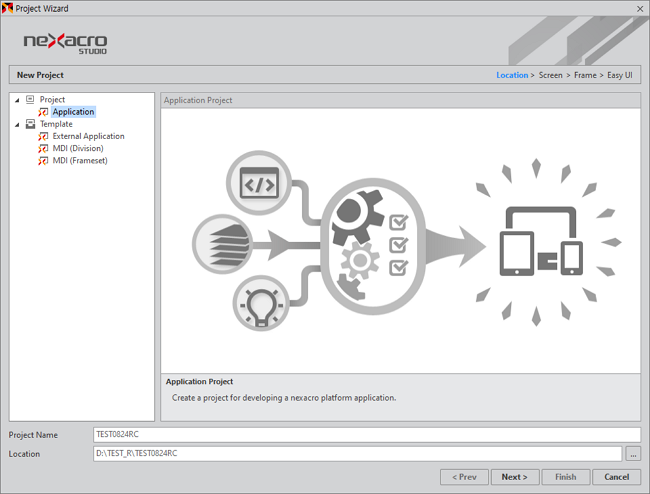650x494 pixels.
Task: Click the Project Name input field
Action: [x=365, y=435]
